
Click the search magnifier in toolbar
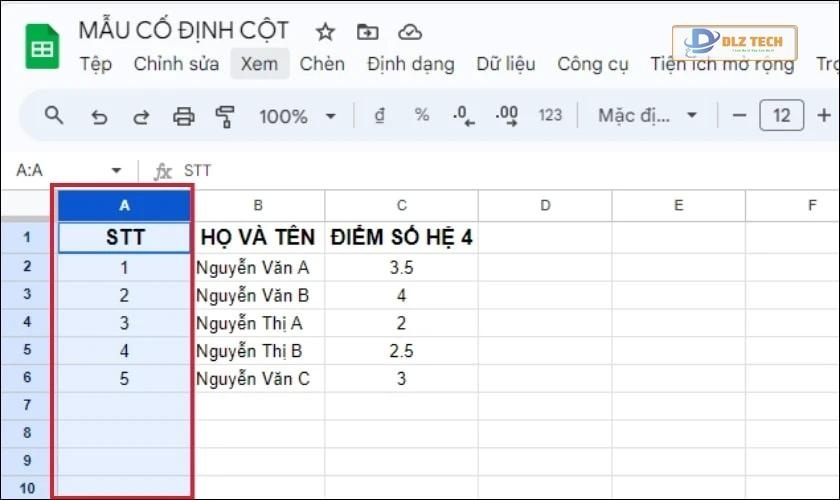(x=55, y=116)
